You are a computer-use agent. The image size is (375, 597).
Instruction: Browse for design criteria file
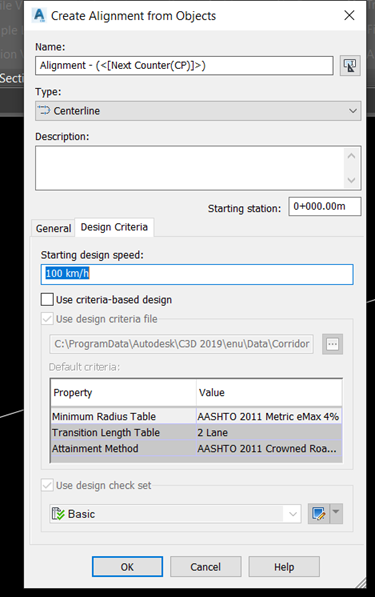point(332,344)
